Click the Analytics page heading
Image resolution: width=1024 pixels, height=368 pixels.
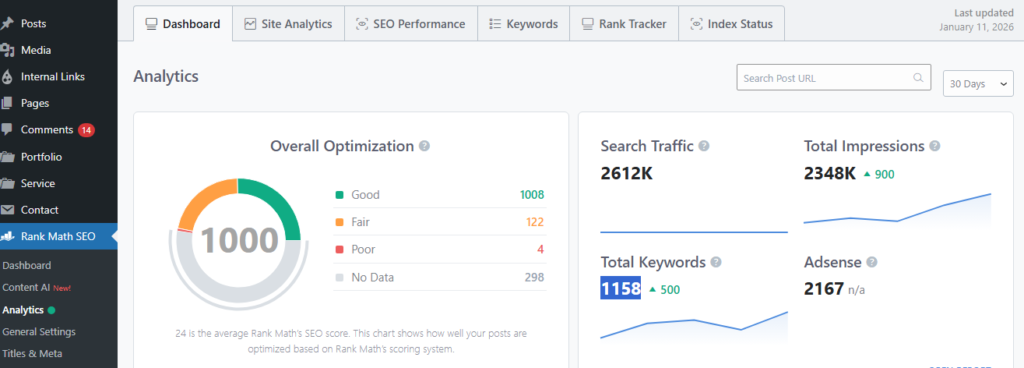(x=166, y=76)
